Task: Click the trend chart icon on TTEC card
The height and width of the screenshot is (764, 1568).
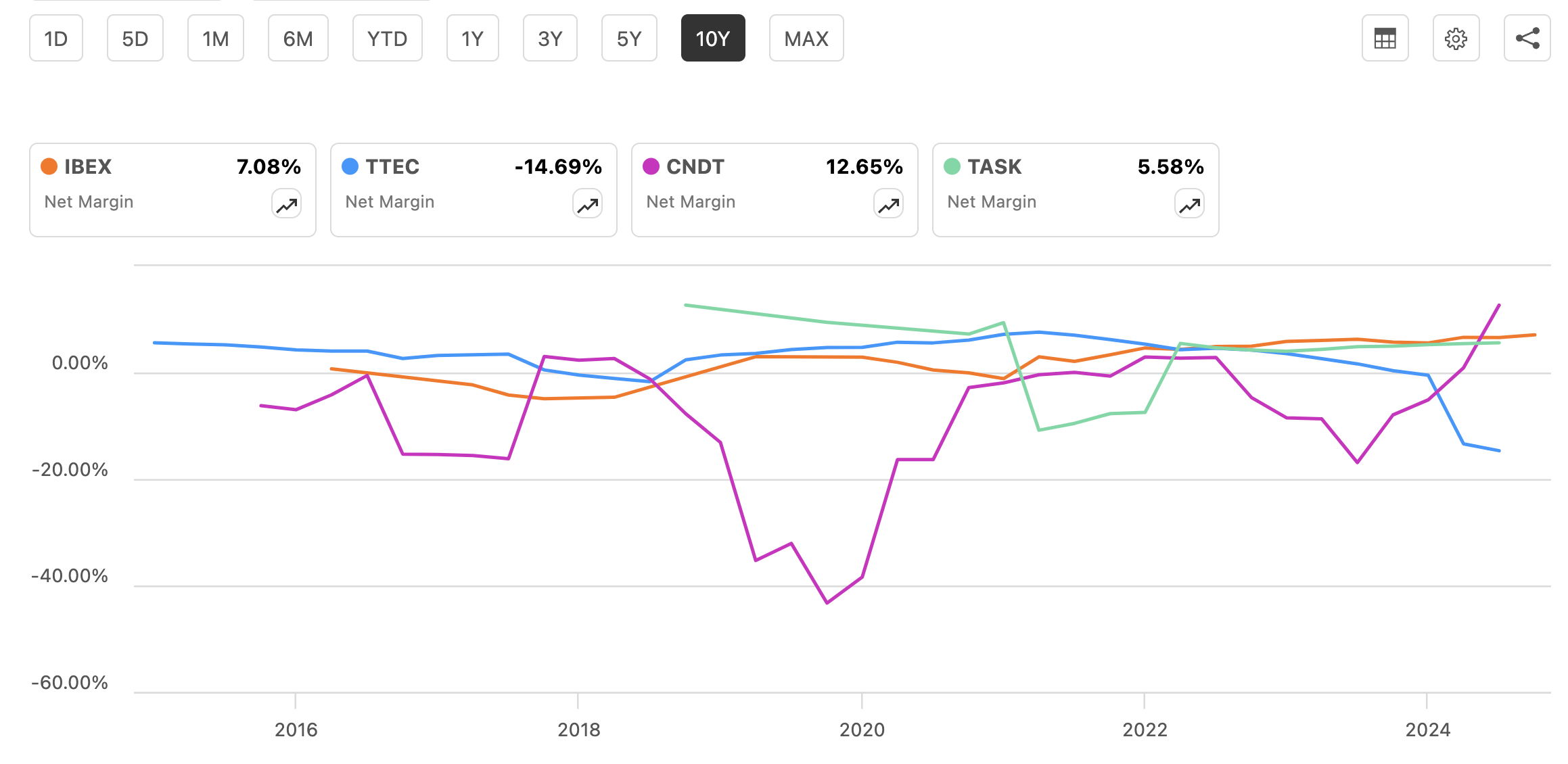Action: click(x=586, y=204)
